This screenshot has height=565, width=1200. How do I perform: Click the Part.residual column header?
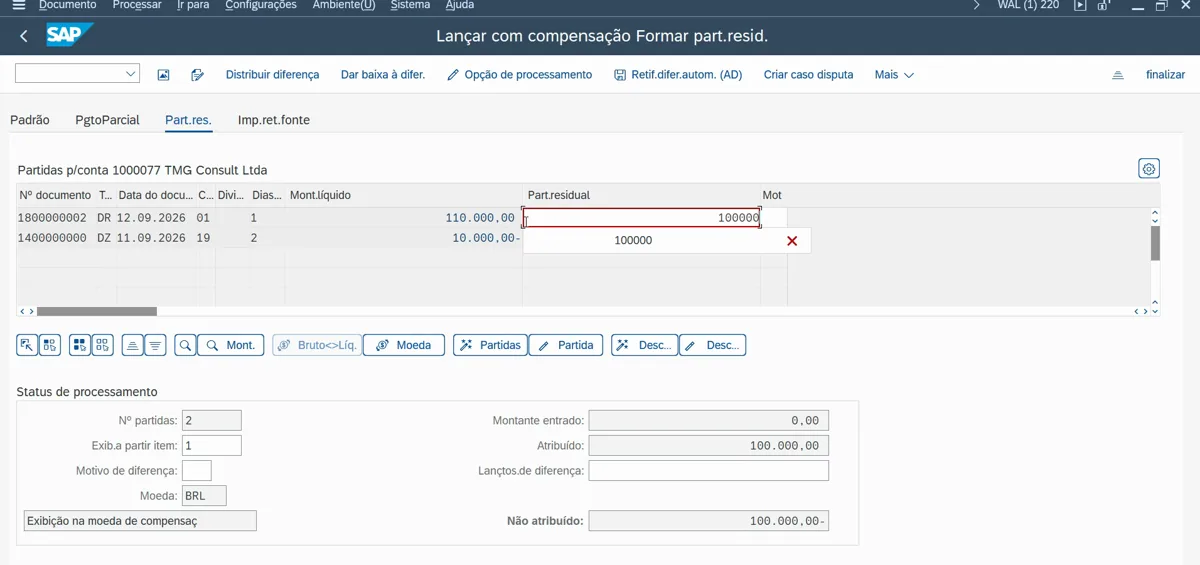(559, 195)
